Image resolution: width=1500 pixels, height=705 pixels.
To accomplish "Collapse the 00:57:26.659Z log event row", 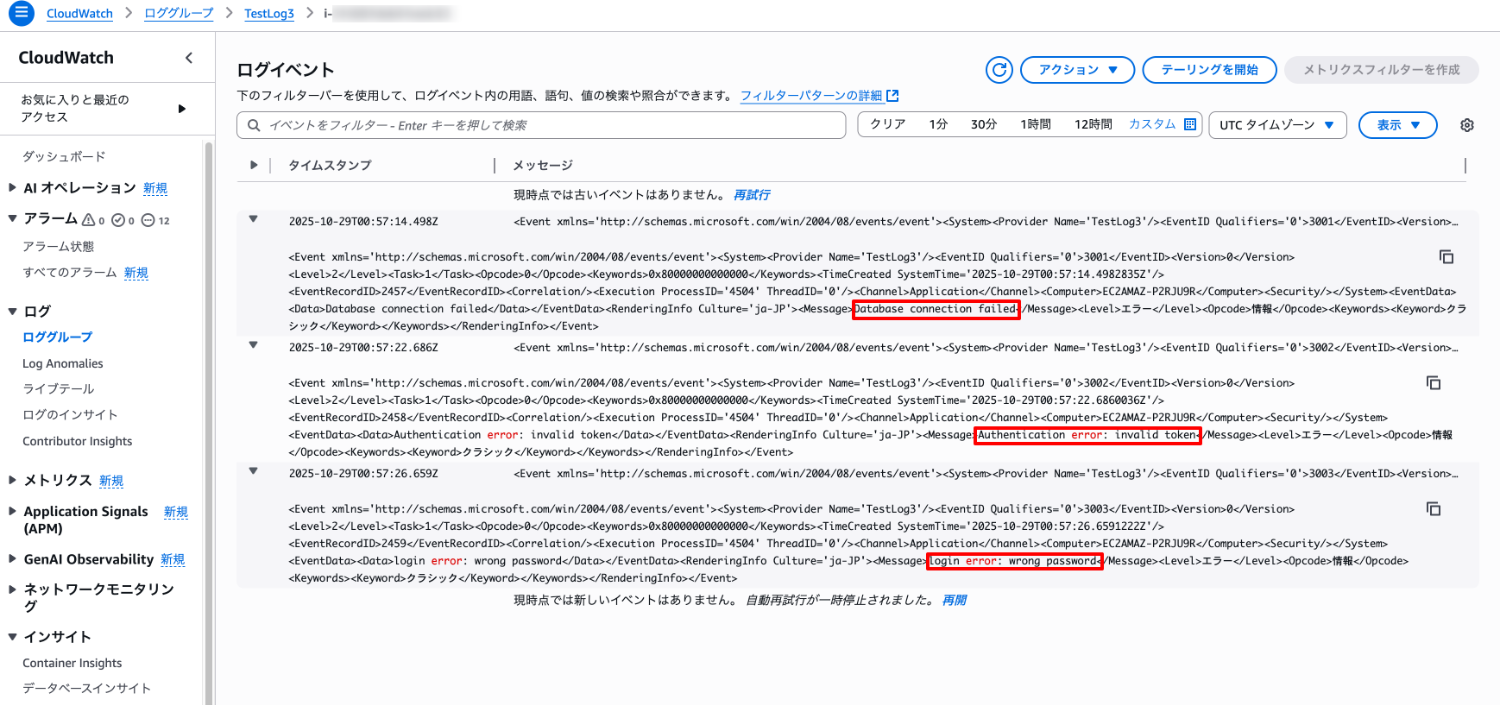I will [253, 471].
